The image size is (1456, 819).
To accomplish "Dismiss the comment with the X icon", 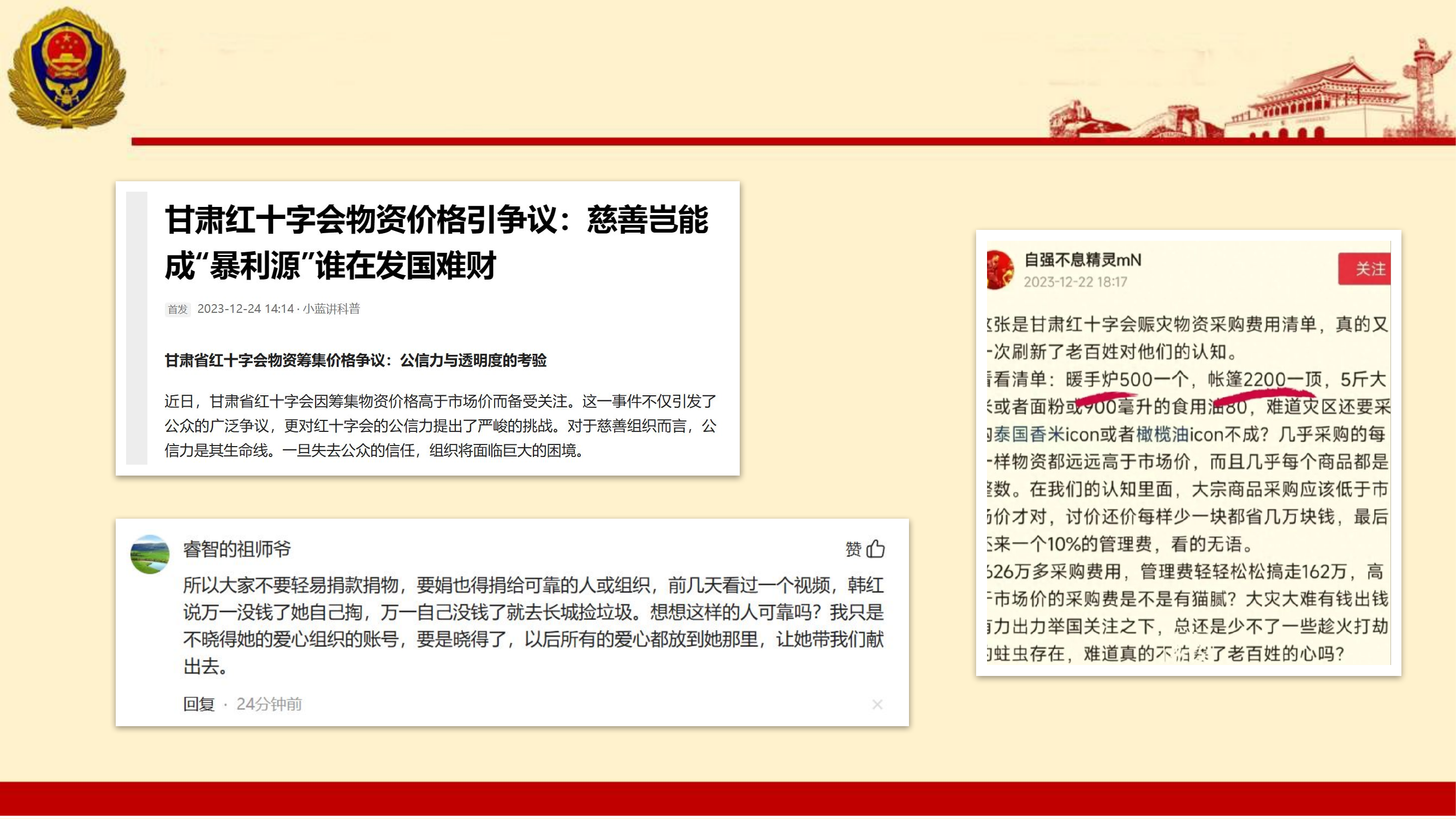I will click(877, 704).
